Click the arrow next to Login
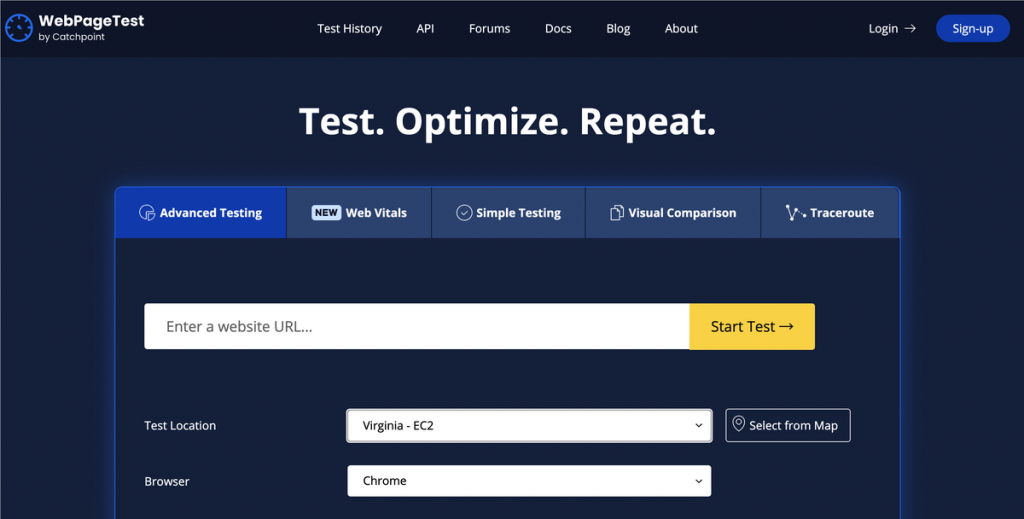The width and height of the screenshot is (1024, 519). (910, 29)
